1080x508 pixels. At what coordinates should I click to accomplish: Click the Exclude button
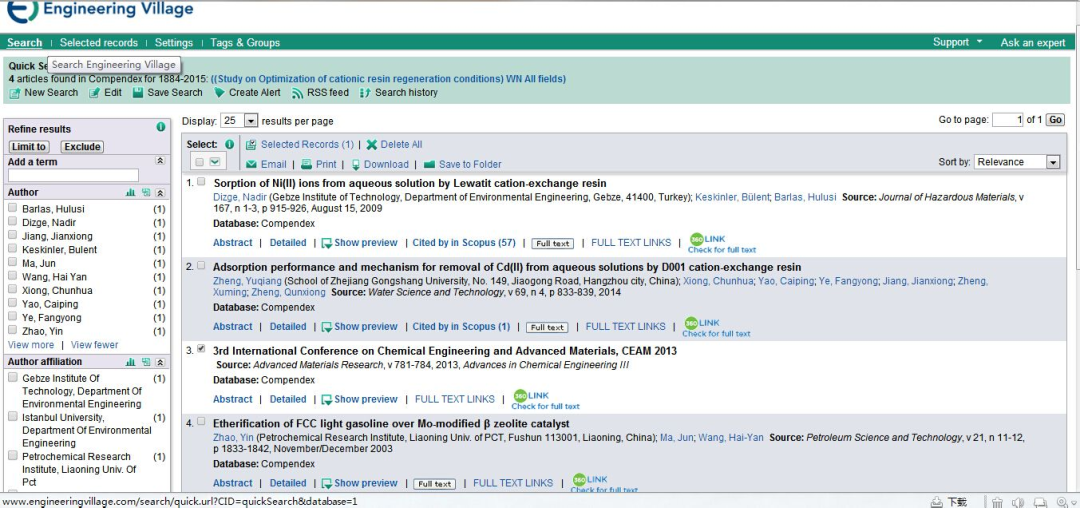click(82, 147)
